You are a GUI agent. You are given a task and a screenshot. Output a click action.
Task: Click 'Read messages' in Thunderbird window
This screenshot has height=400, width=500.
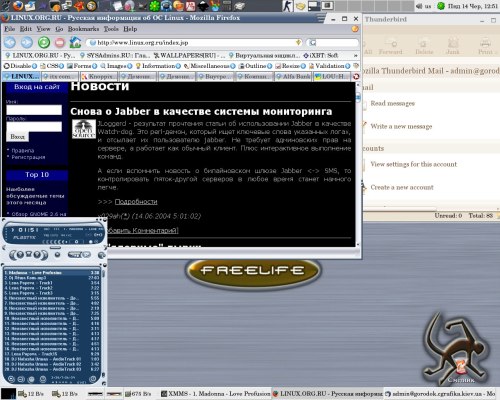point(392,103)
